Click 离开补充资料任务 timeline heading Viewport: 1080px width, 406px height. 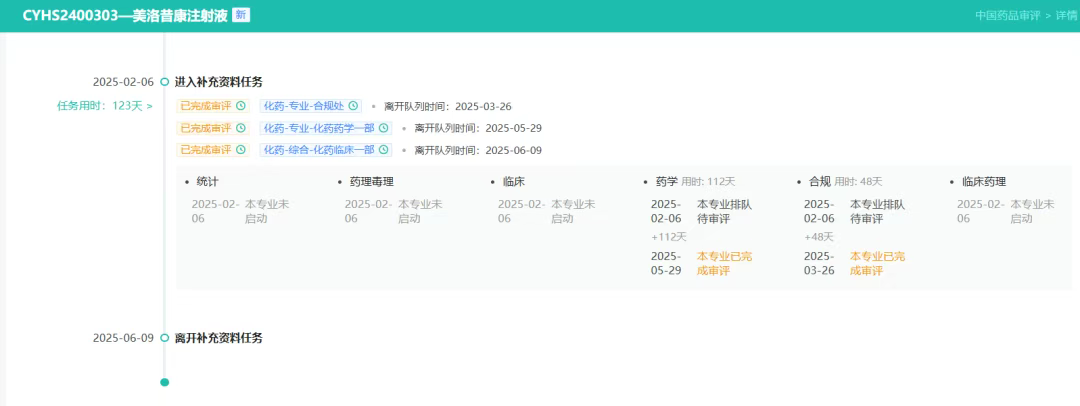click(x=218, y=338)
